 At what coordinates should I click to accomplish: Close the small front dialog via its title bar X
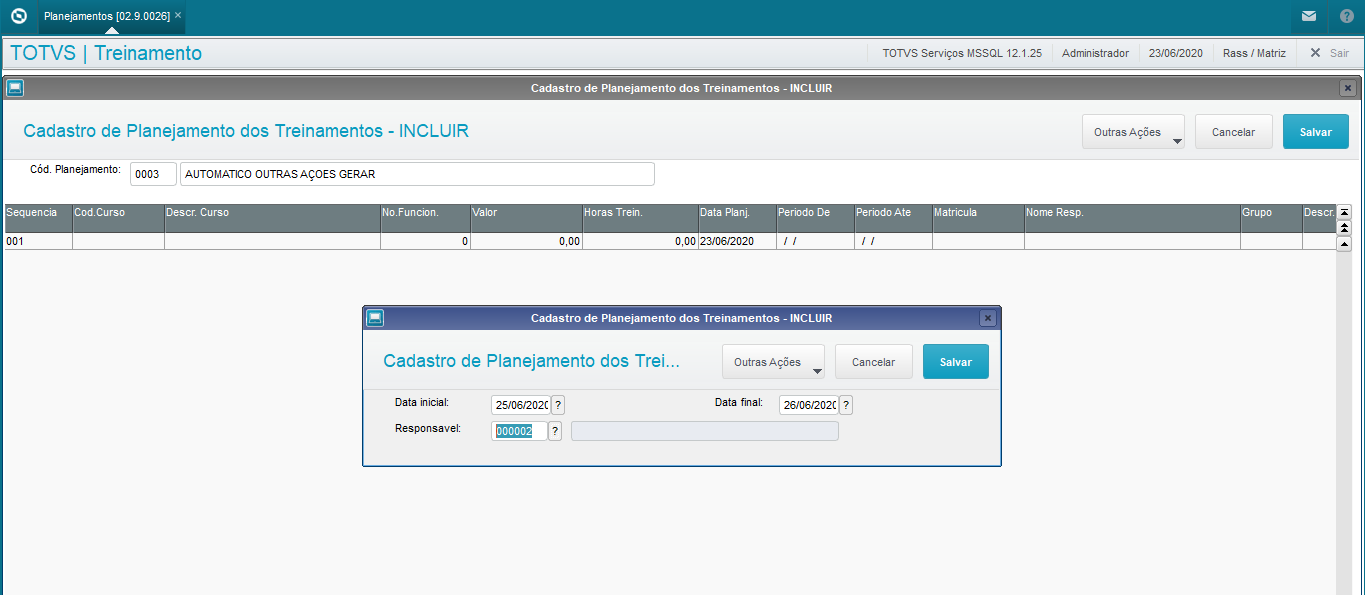[x=988, y=318]
